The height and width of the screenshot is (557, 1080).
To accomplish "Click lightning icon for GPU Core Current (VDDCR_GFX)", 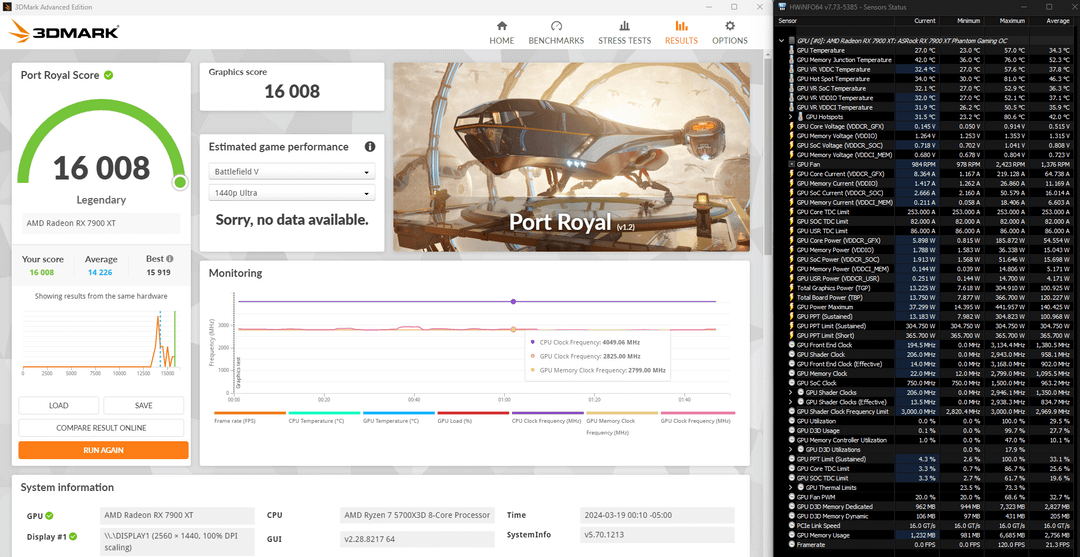I will (x=791, y=174).
